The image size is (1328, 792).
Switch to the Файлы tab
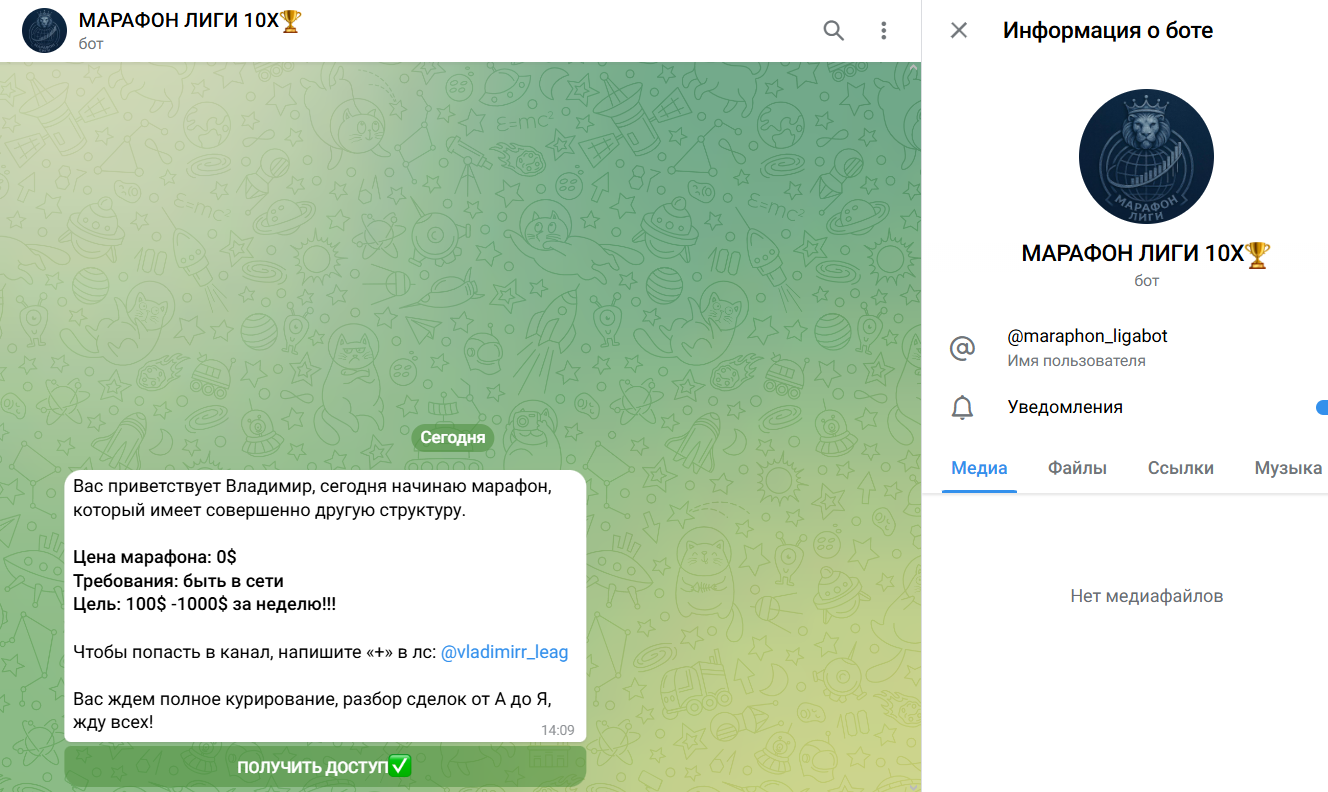pos(1077,468)
